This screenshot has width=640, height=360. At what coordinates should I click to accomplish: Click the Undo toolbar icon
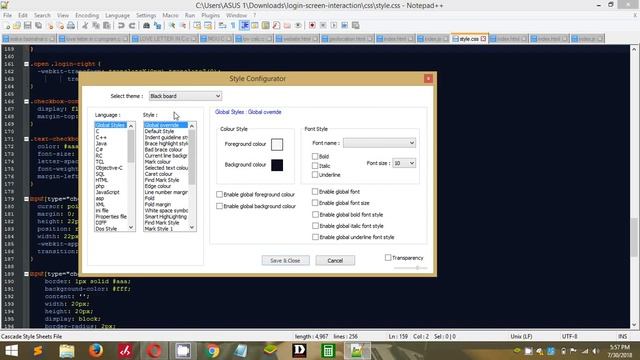tap(121, 25)
